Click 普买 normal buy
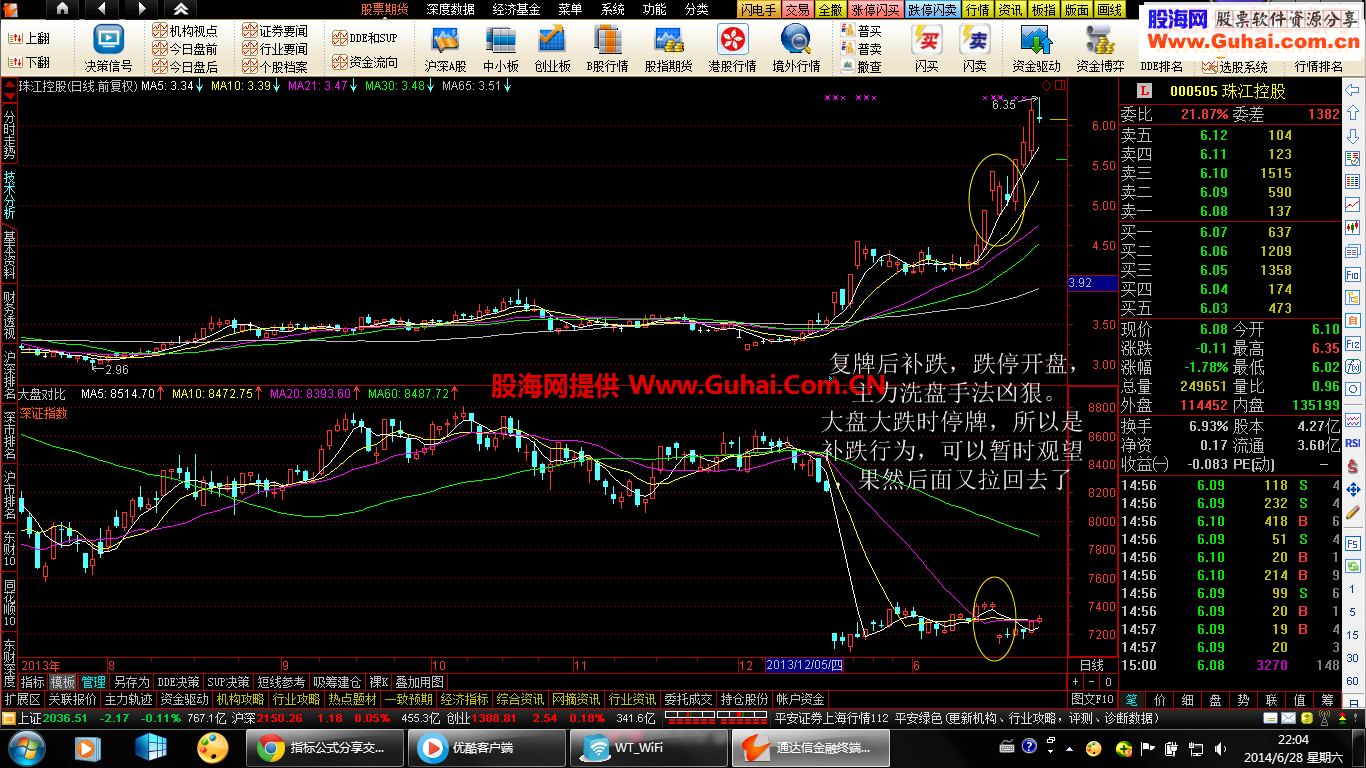Image resolution: width=1366 pixels, height=768 pixels. coord(861,31)
